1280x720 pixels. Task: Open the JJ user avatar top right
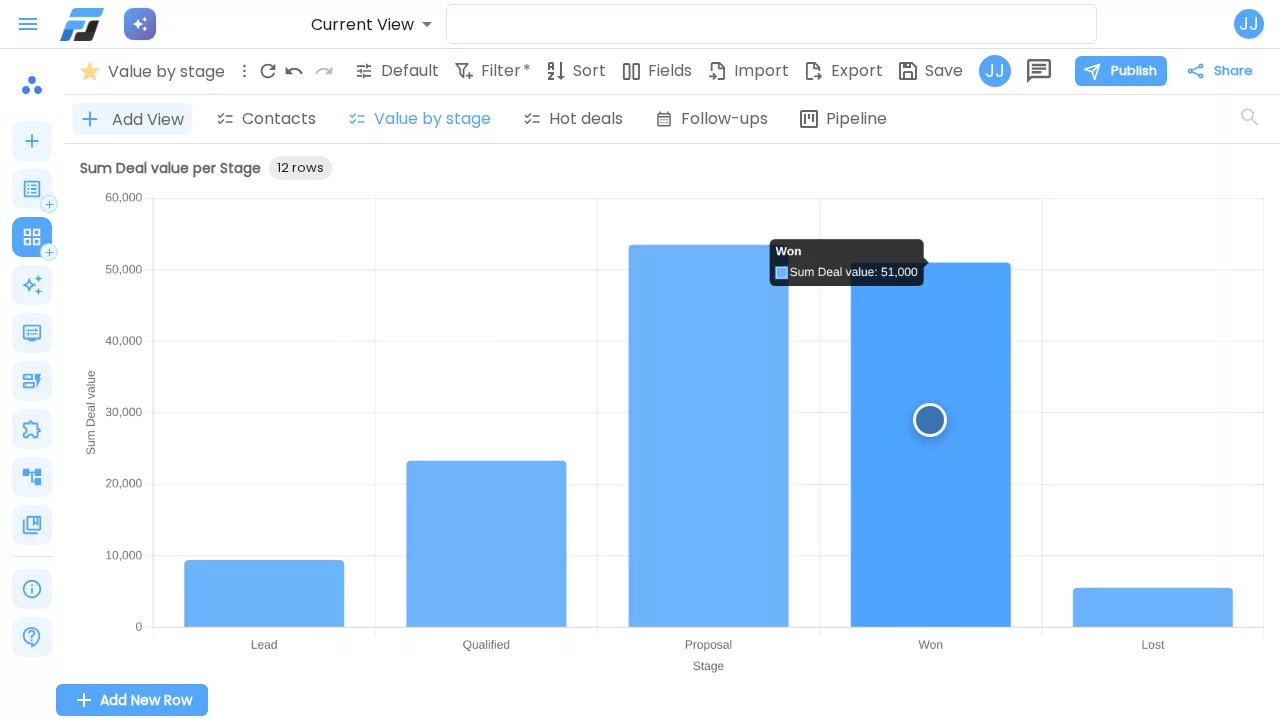pyautogui.click(x=1249, y=24)
